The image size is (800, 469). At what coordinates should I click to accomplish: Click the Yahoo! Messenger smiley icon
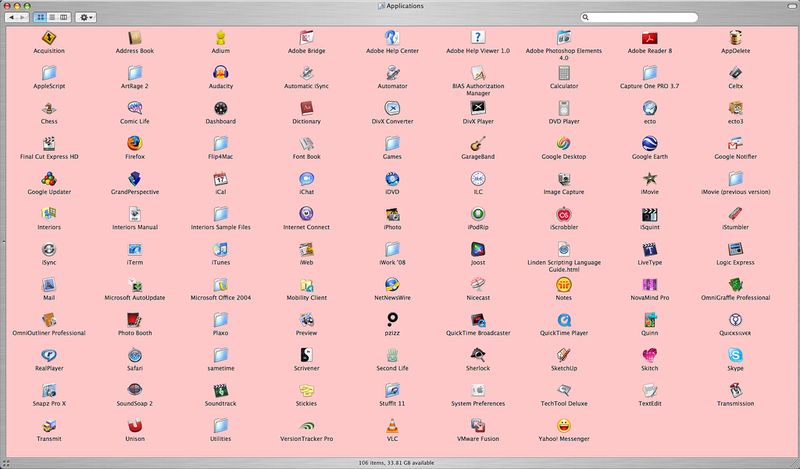[x=564, y=425]
